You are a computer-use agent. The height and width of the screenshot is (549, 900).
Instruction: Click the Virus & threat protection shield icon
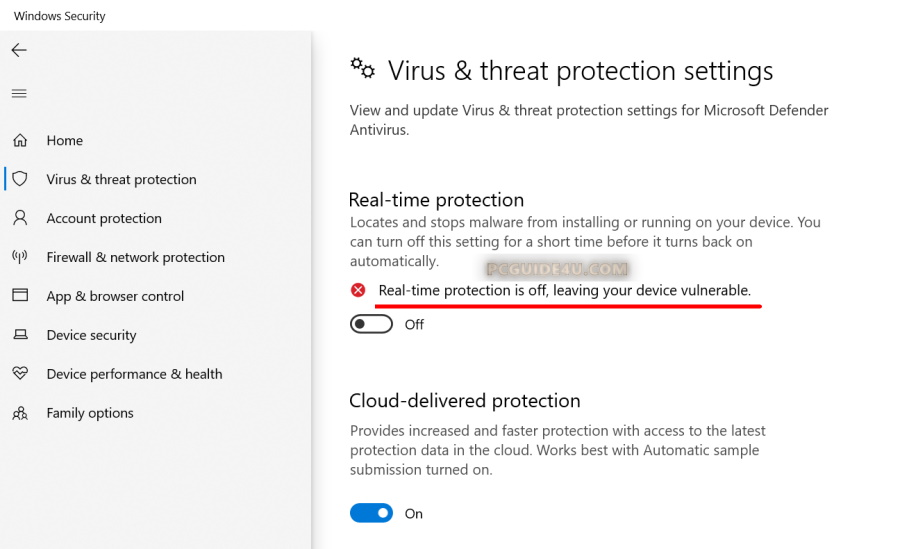[20, 179]
